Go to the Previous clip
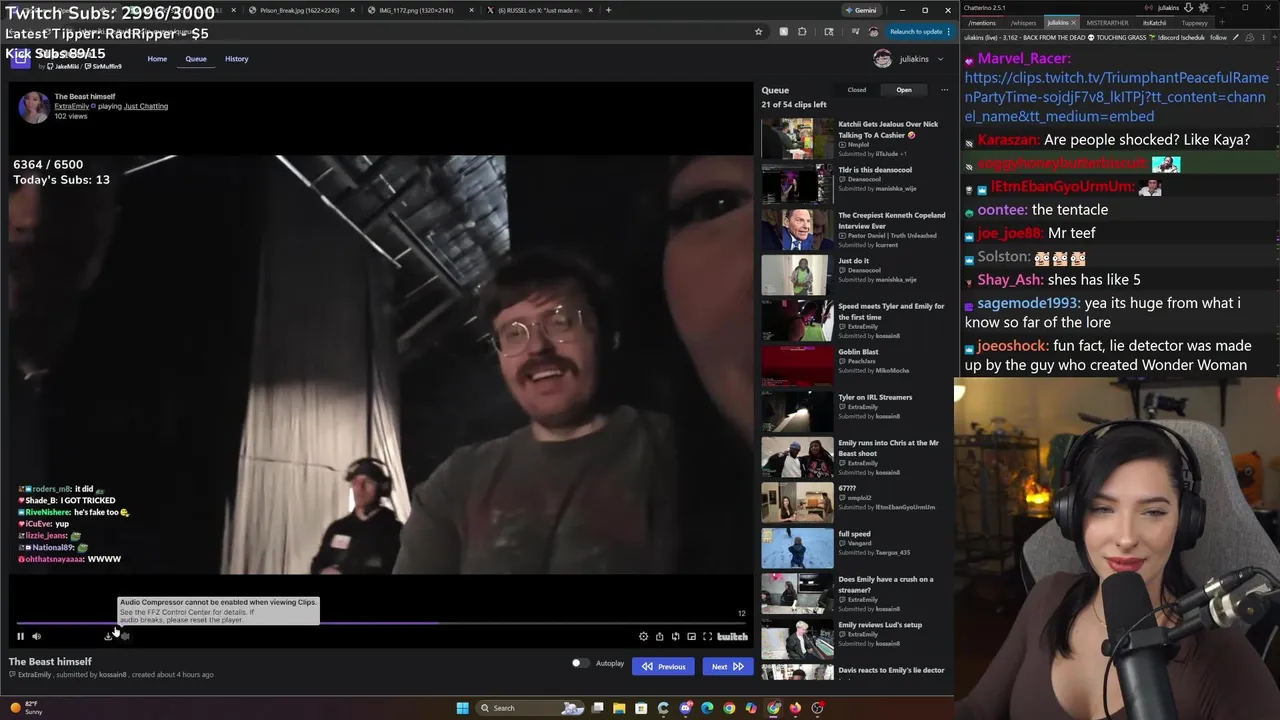 click(663, 666)
